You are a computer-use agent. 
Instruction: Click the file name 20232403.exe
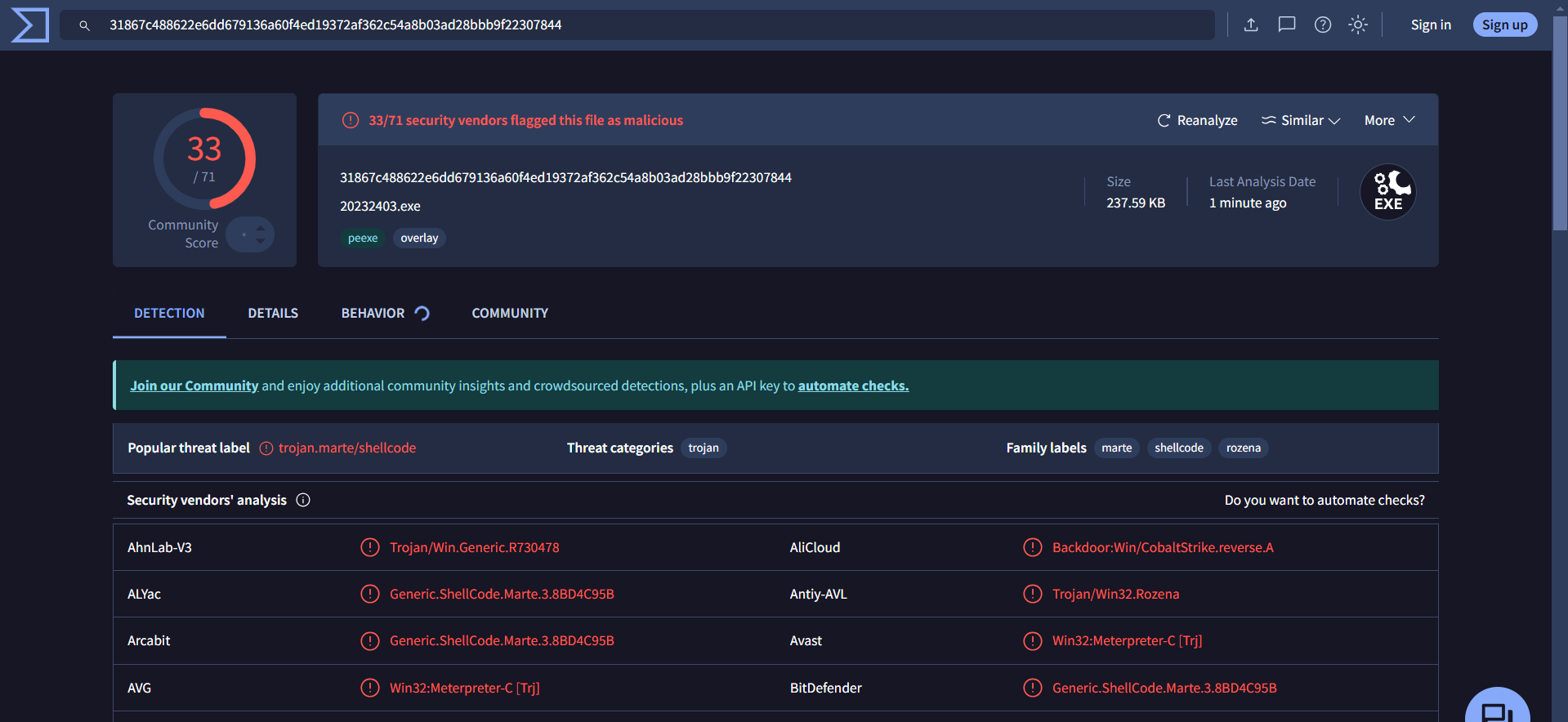pyautogui.click(x=380, y=206)
